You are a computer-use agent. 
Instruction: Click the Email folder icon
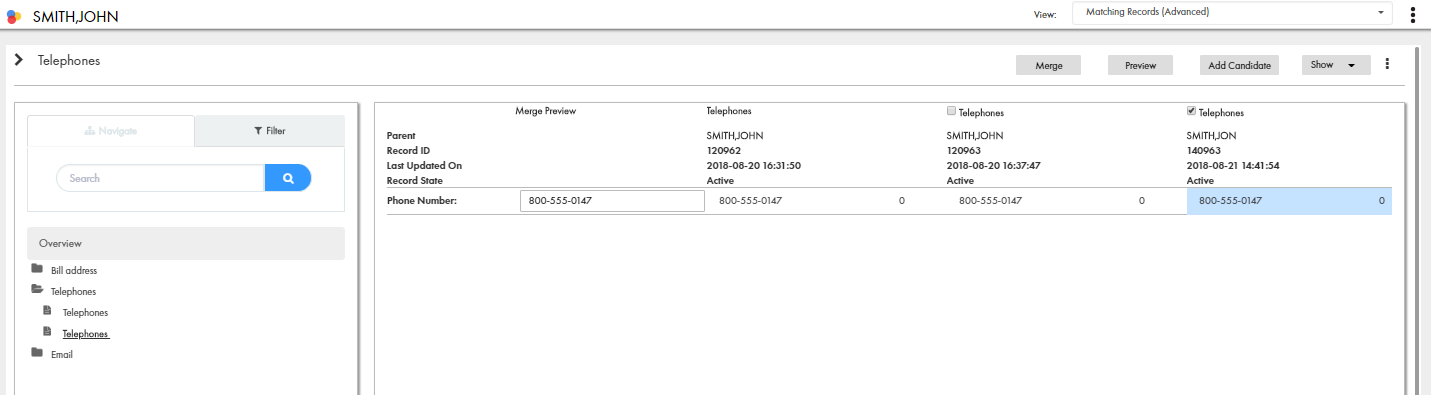[37, 353]
